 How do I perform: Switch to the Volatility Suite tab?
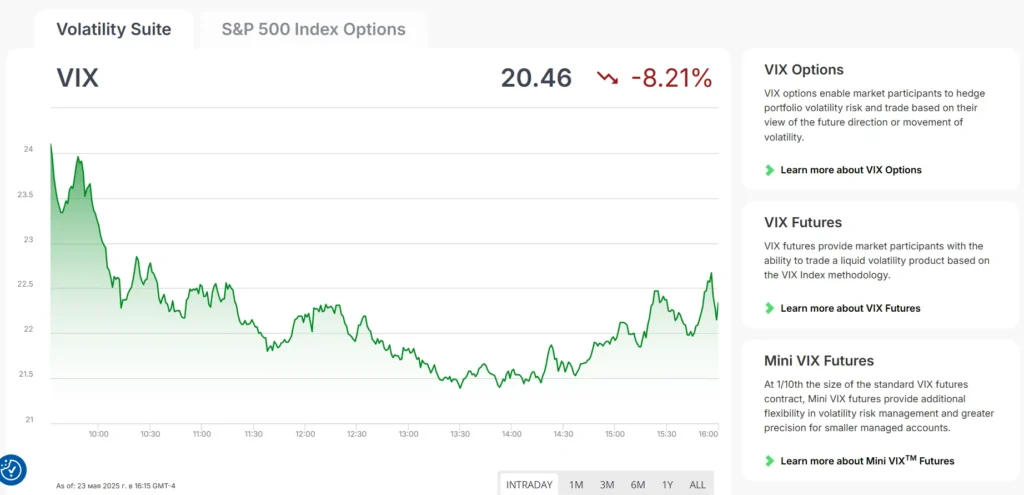[x=114, y=29]
